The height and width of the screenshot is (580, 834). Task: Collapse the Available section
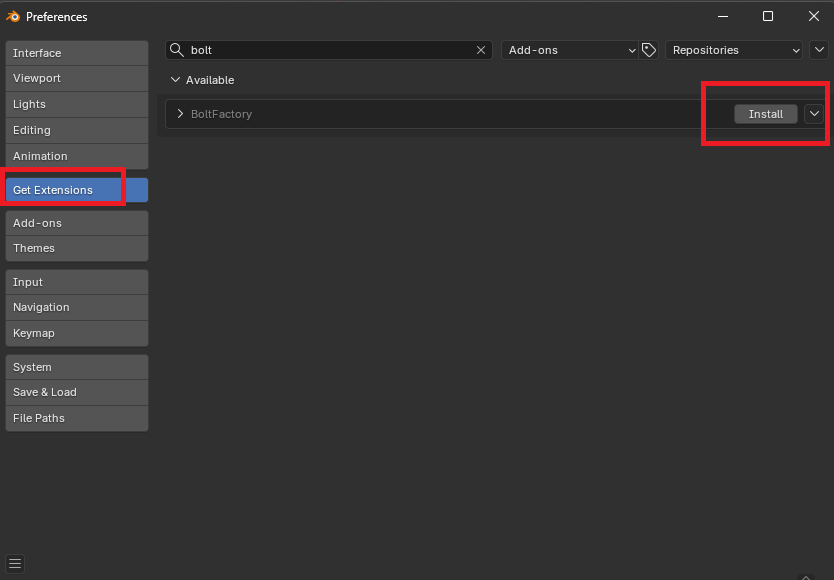click(x=176, y=80)
